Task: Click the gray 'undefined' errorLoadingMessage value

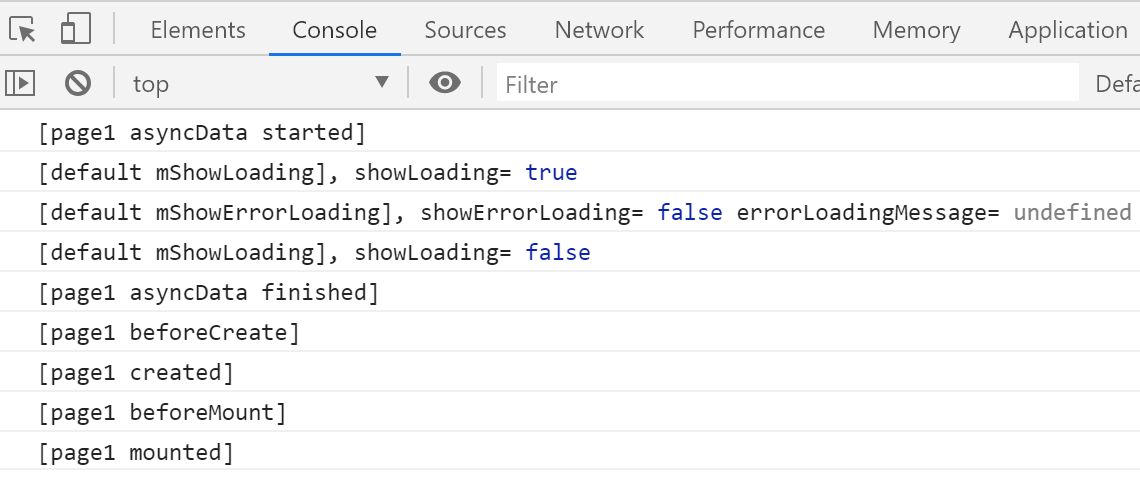Action: [1072, 212]
